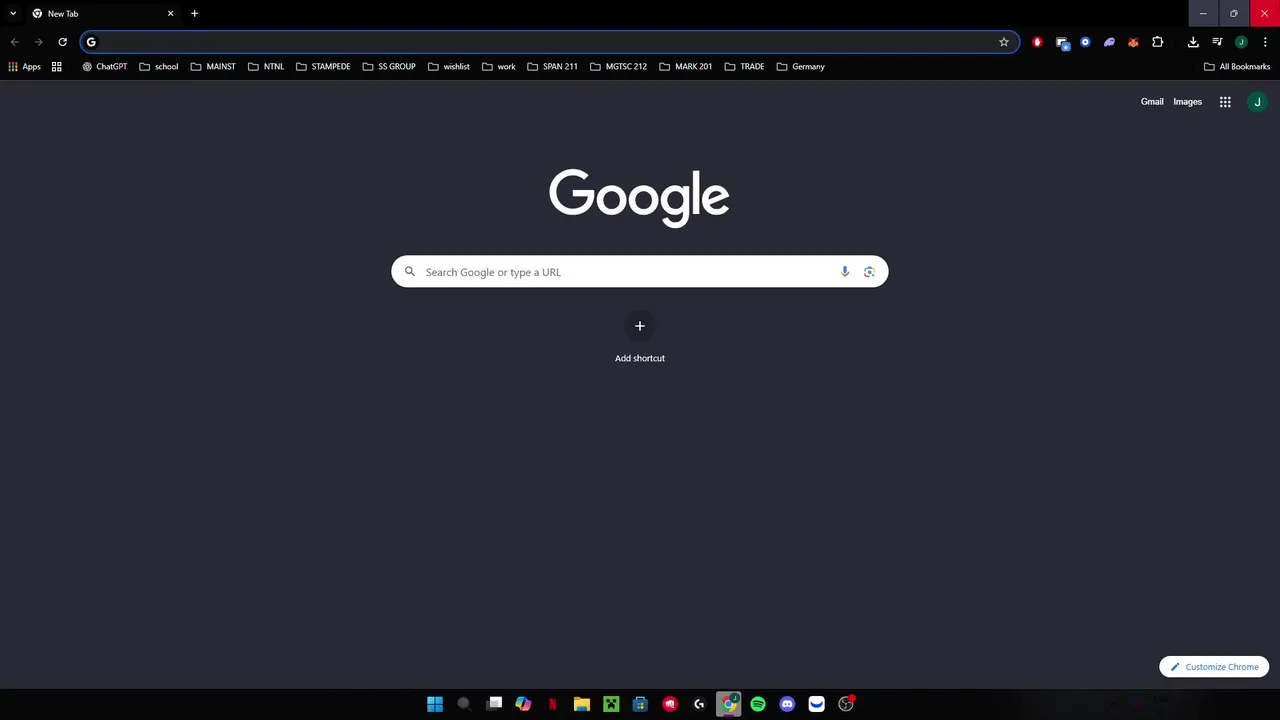1280x720 pixels.
Task: Open the NTNL bookmarks folder
Action: click(x=266, y=67)
